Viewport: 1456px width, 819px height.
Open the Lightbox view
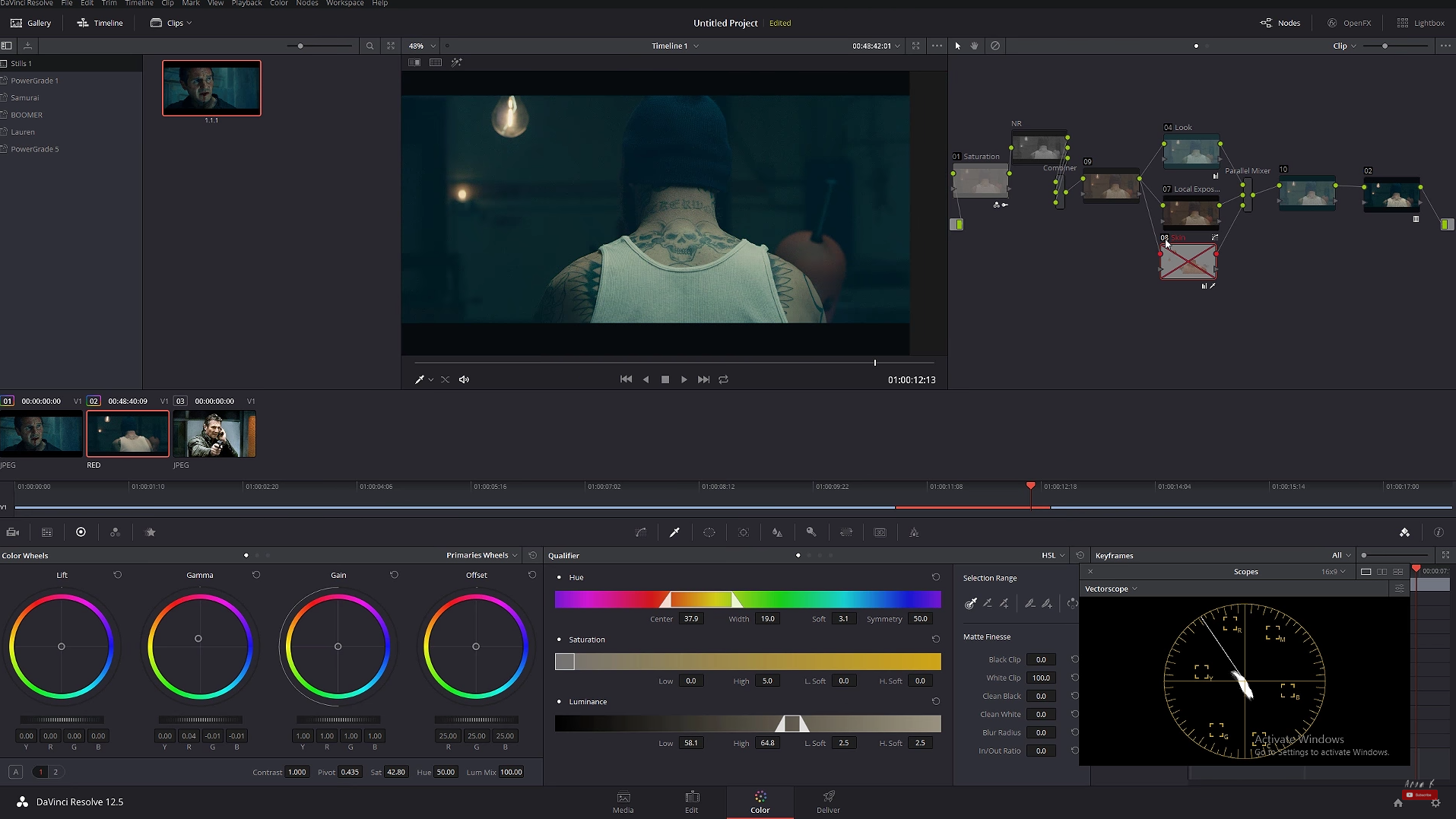[x=1421, y=23]
